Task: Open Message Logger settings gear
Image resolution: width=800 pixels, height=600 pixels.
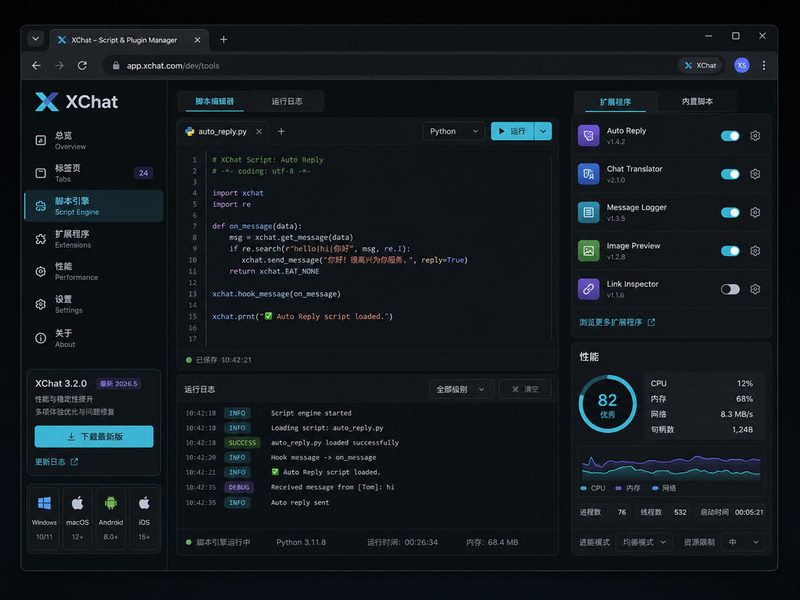Action: [755, 212]
